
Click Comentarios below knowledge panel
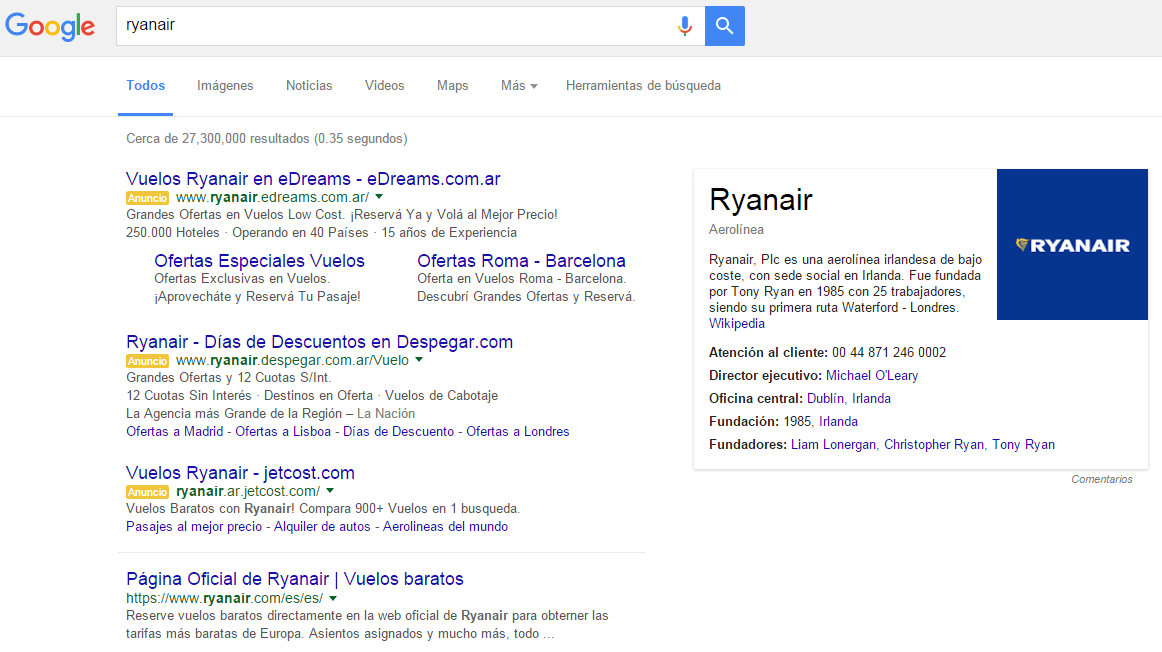coord(1101,479)
